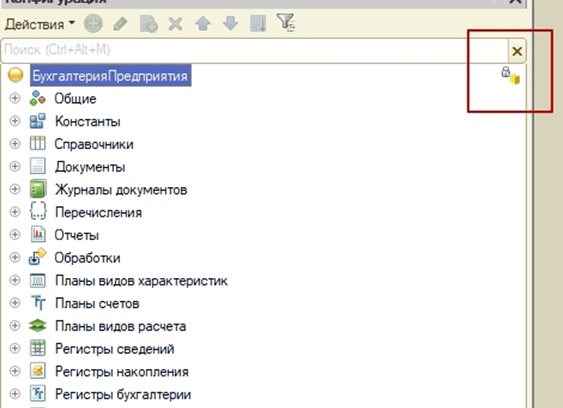
Task: Expand the Регистры сведений branch
Action: [x=15, y=348]
